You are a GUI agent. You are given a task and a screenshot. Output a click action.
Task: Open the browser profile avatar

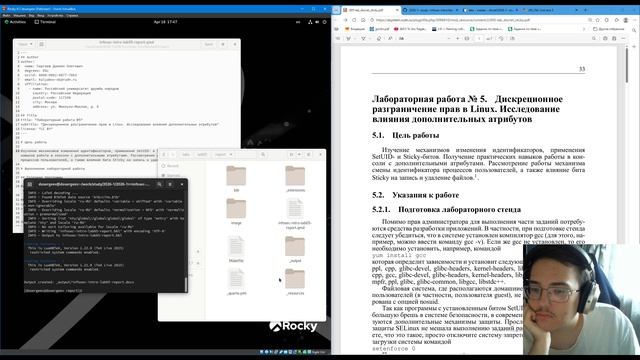click(x=625, y=20)
